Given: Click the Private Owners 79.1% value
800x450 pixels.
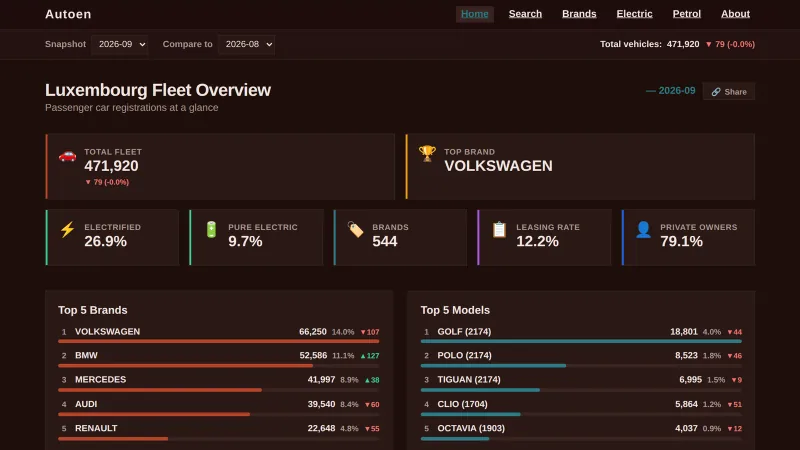Looking at the screenshot, I should pos(681,241).
